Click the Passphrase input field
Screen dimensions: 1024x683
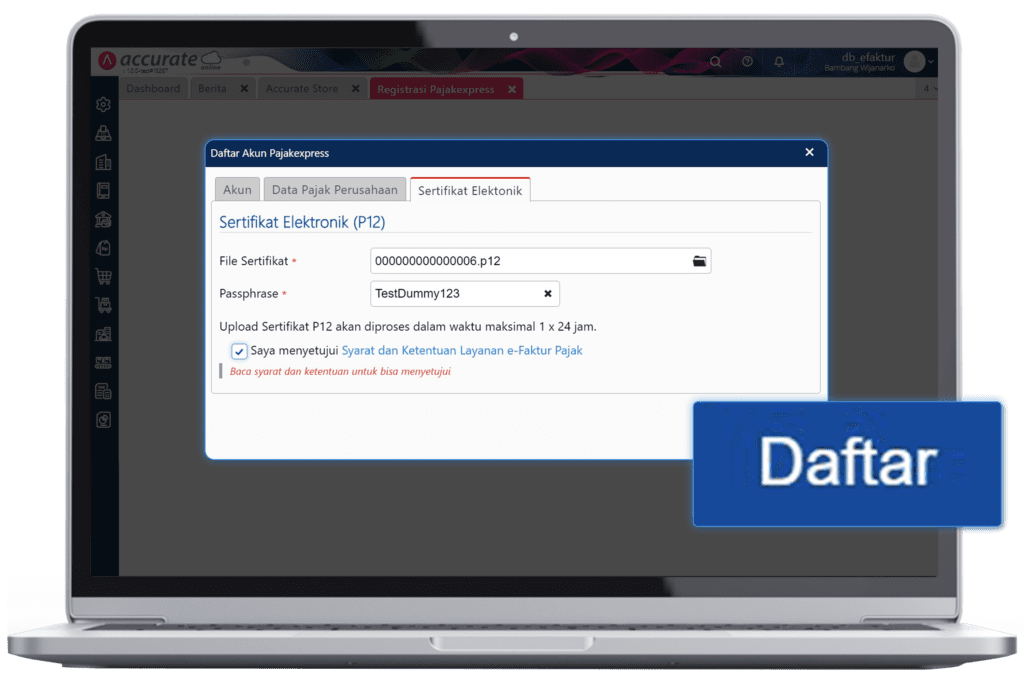click(x=465, y=294)
